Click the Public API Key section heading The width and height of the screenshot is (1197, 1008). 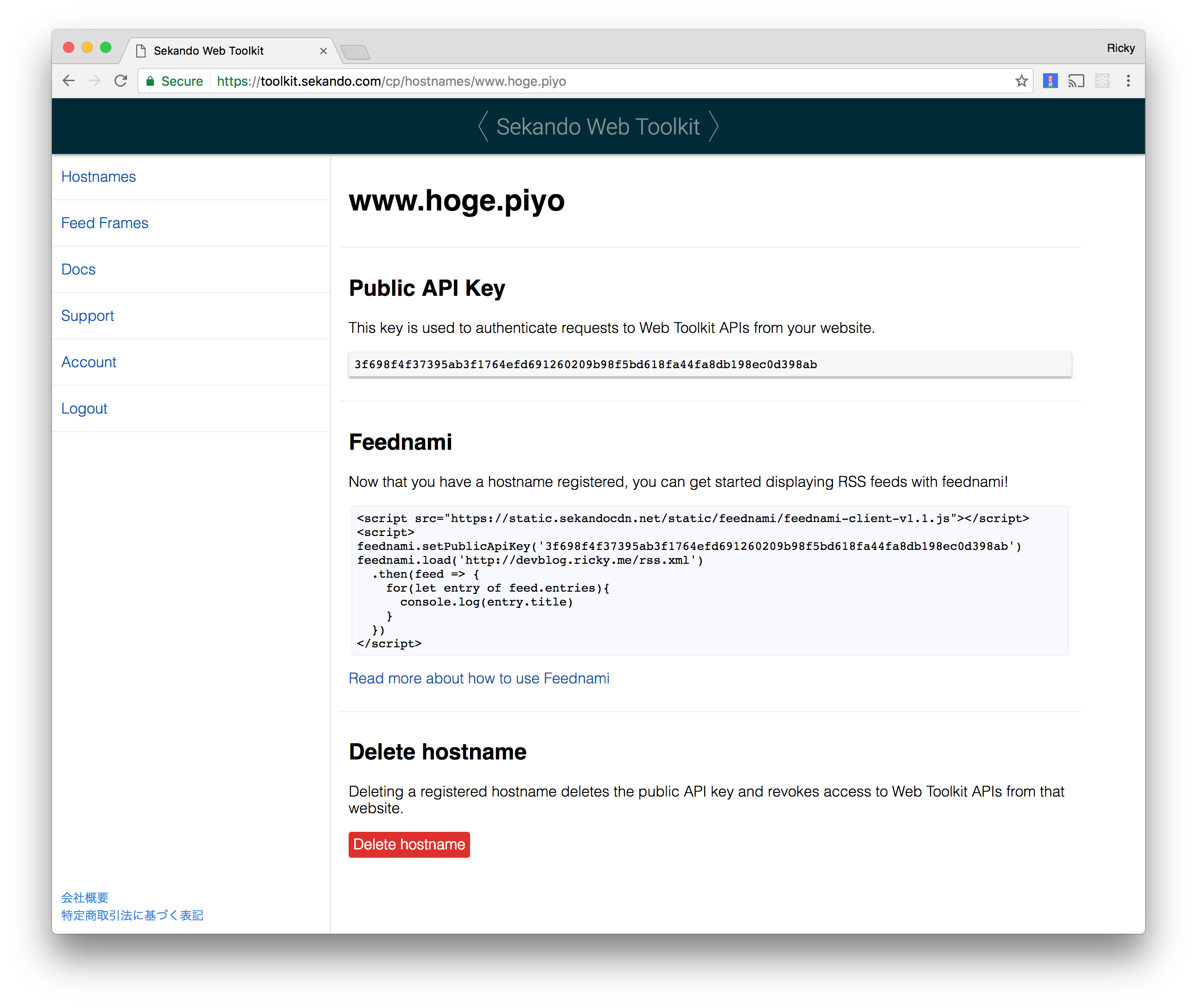click(x=427, y=288)
